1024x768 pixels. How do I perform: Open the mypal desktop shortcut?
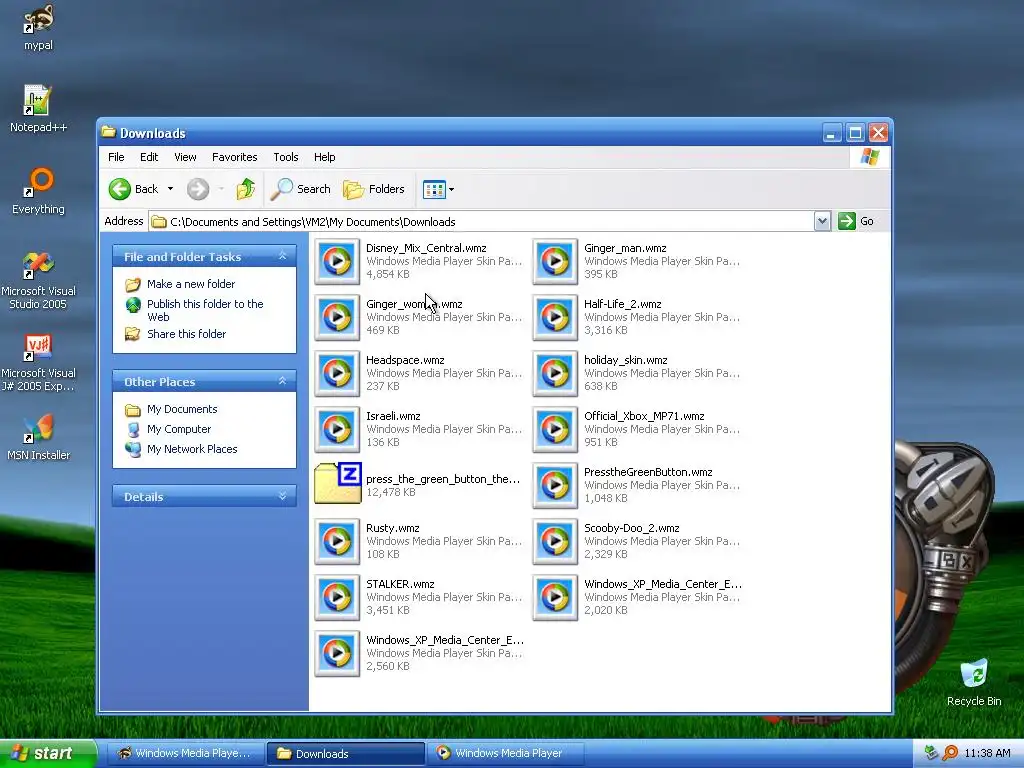pyautogui.click(x=38, y=27)
